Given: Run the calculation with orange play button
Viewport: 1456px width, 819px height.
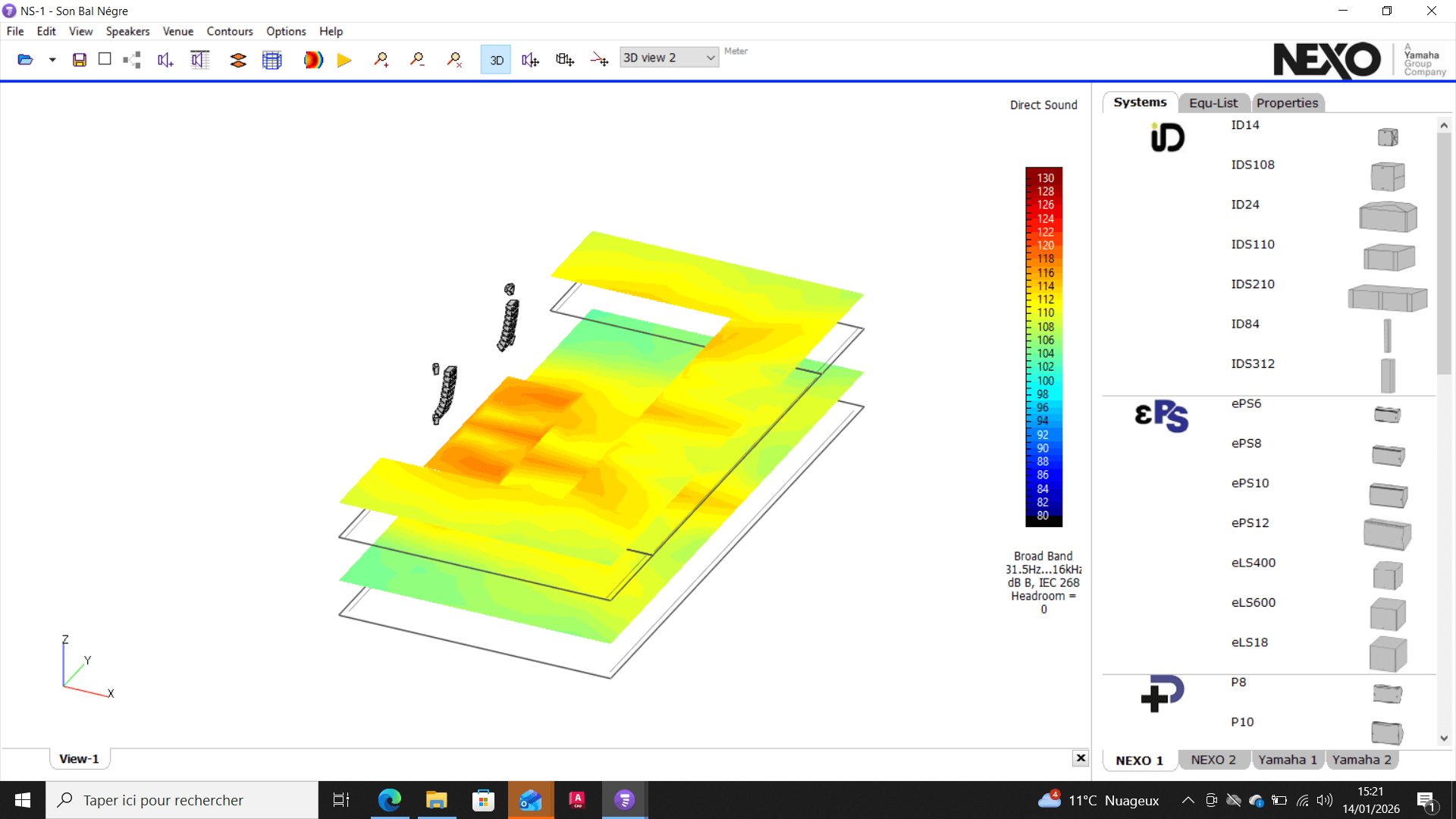Looking at the screenshot, I should (344, 60).
